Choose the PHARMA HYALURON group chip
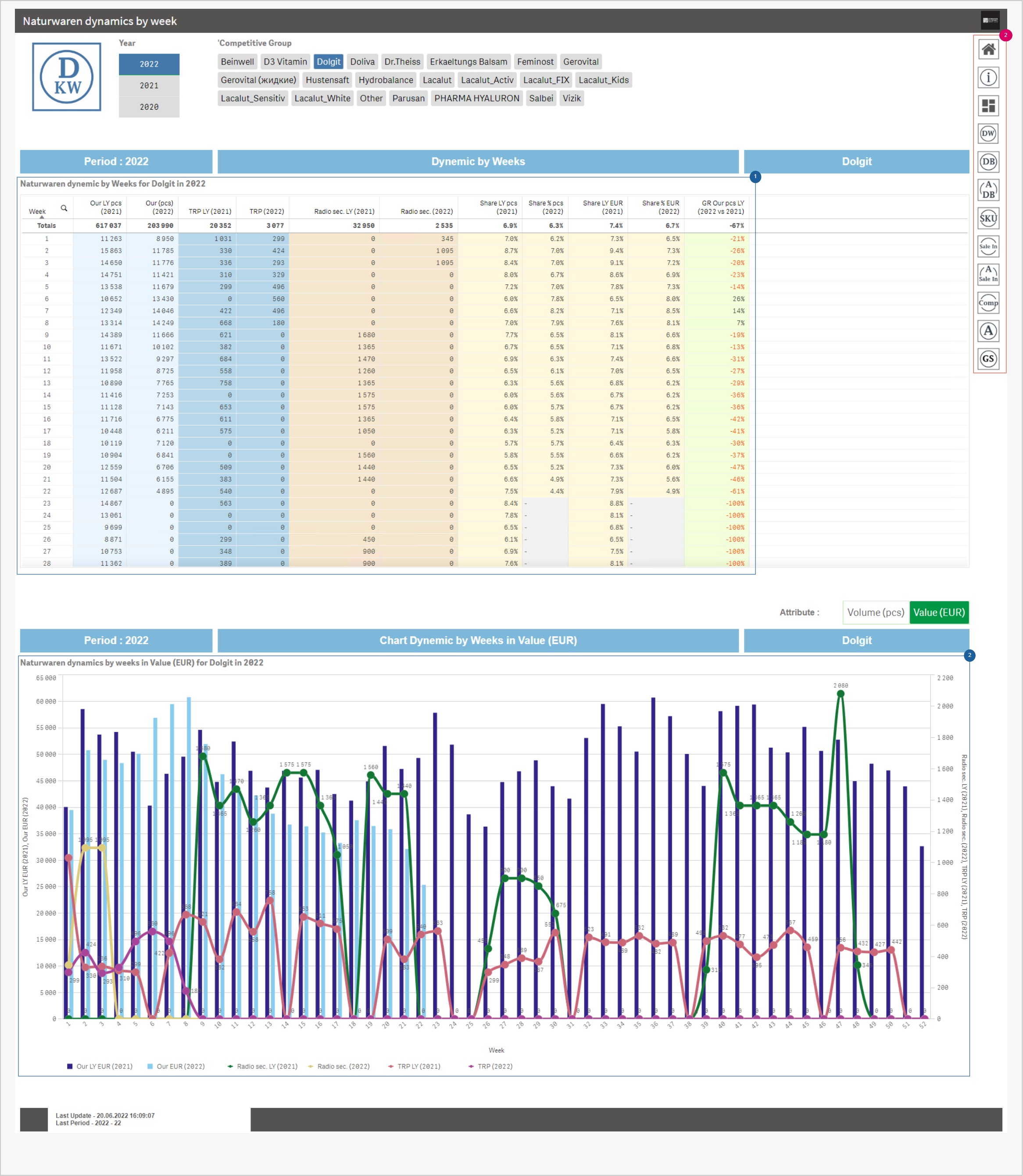Screen dimensions: 1023x1176 coord(476,98)
